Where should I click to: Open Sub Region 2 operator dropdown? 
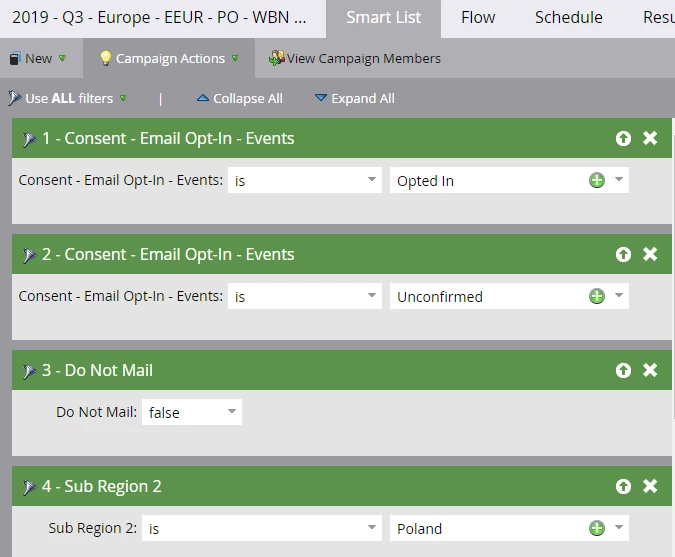pos(262,528)
